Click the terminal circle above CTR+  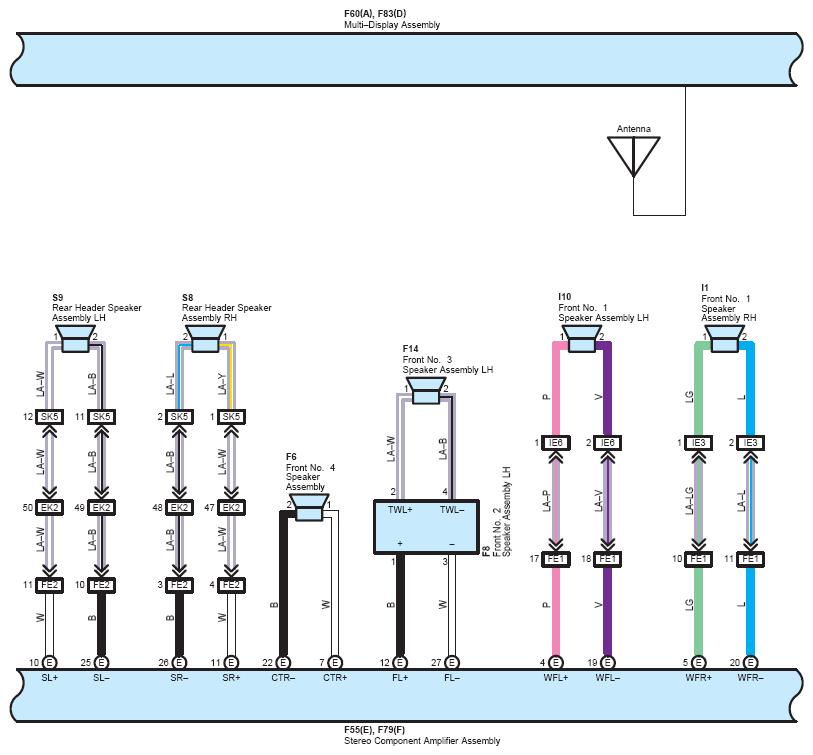(335, 662)
